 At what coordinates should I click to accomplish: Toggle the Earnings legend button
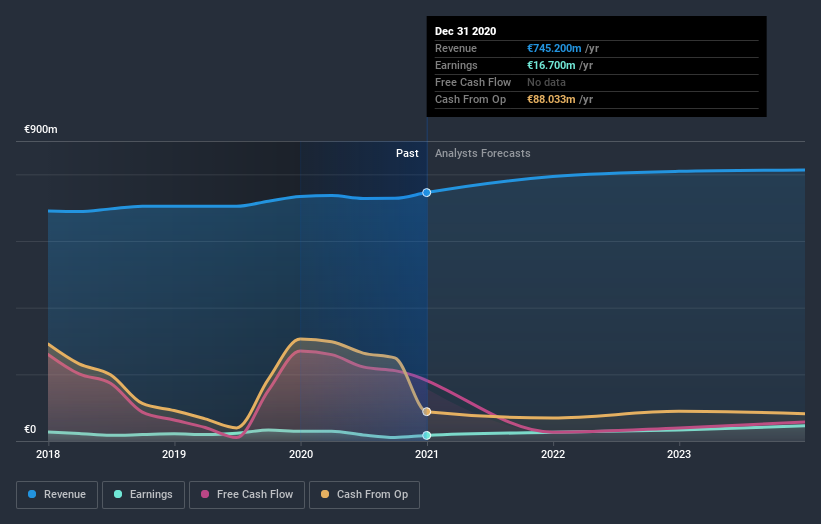[x=143, y=495]
